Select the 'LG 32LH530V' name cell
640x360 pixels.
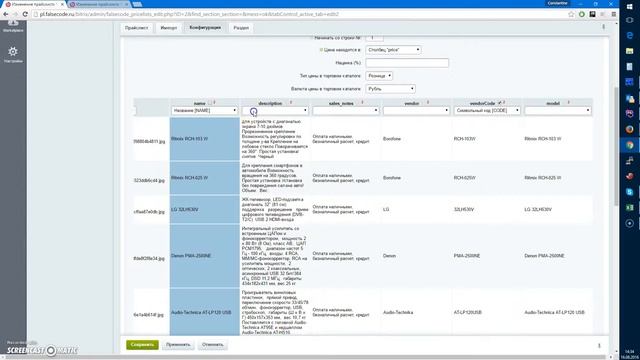pyautogui.click(x=204, y=209)
